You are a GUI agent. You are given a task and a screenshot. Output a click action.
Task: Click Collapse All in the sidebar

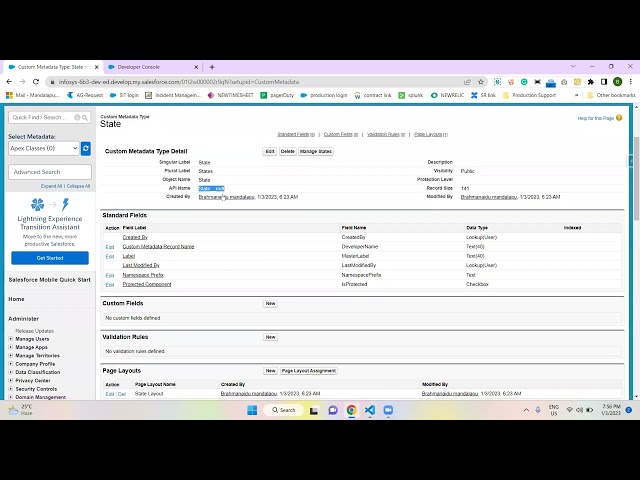pyautogui.click(x=78, y=186)
